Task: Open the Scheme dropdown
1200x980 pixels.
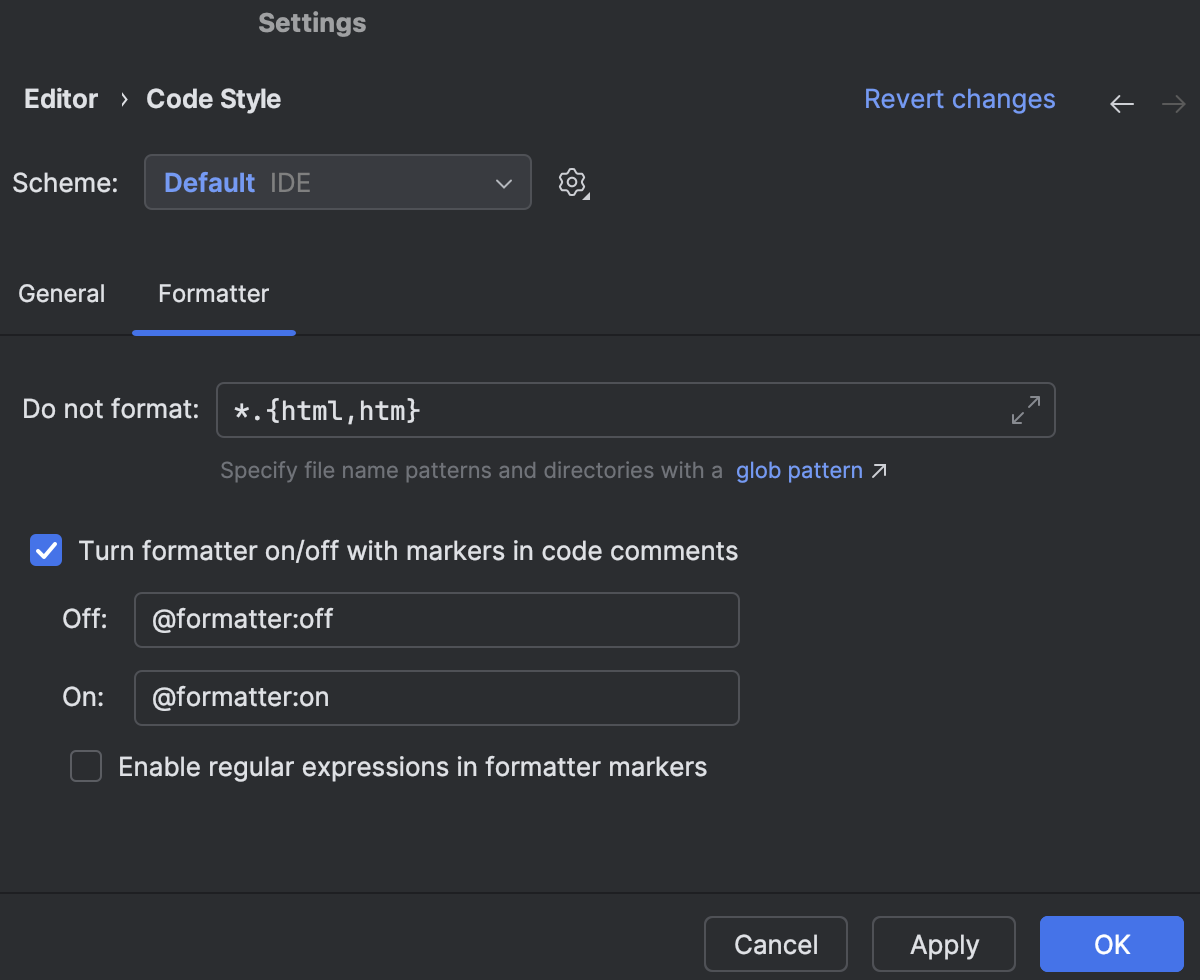Action: coord(338,182)
